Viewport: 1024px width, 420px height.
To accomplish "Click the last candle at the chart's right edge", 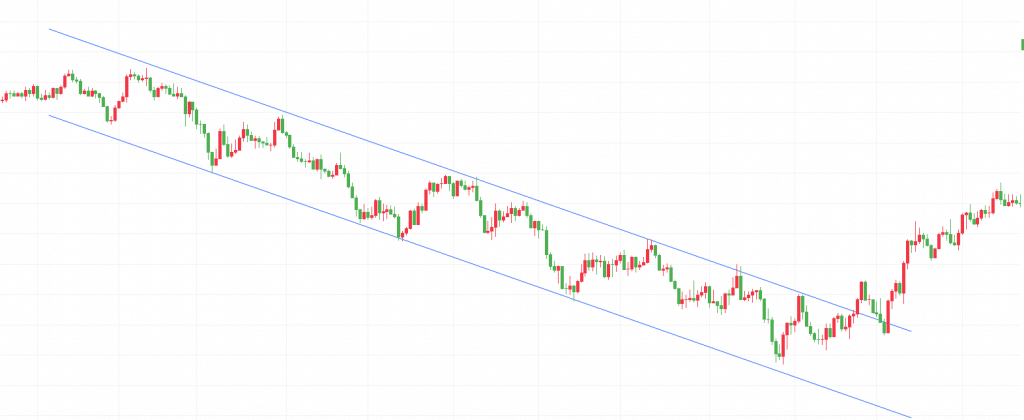I will pyautogui.click(x=1018, y=201).
